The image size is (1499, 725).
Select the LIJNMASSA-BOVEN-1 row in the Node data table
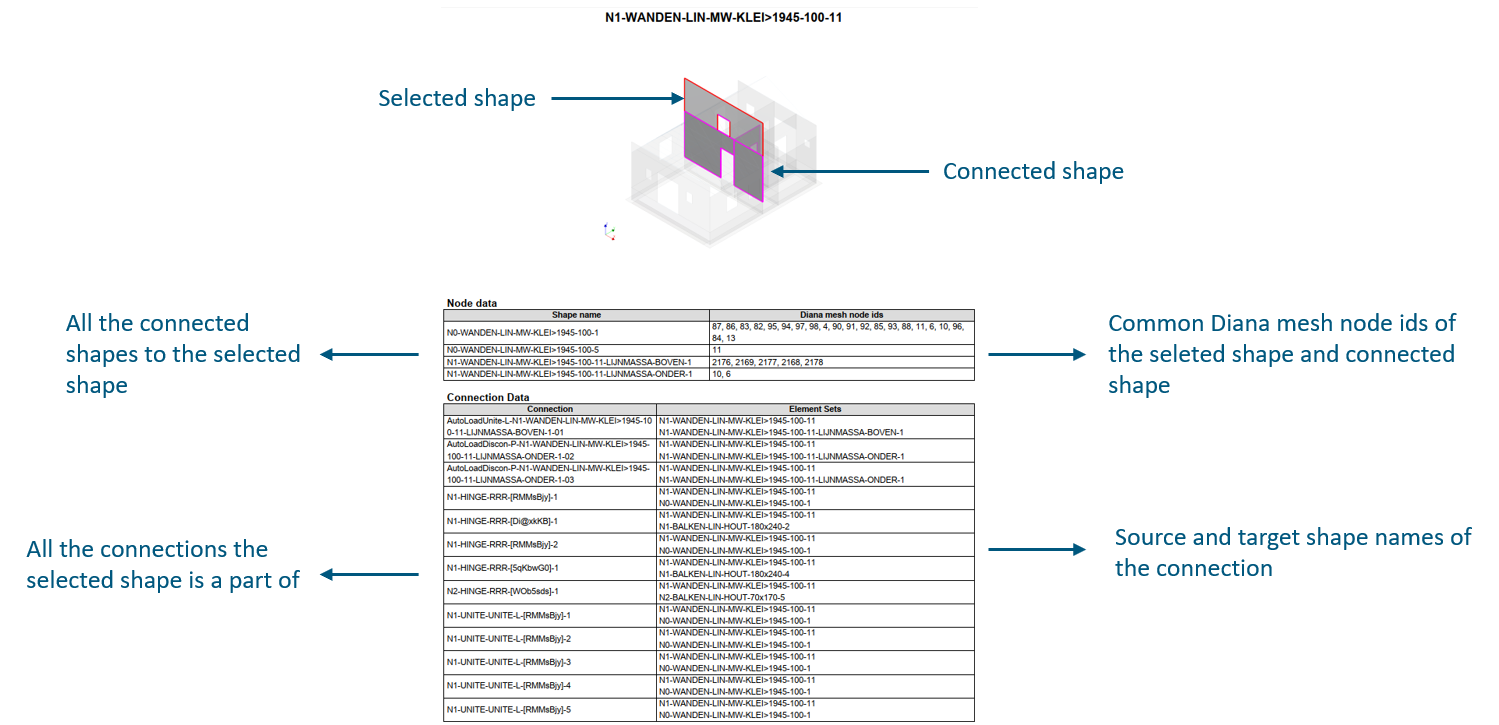709,362
